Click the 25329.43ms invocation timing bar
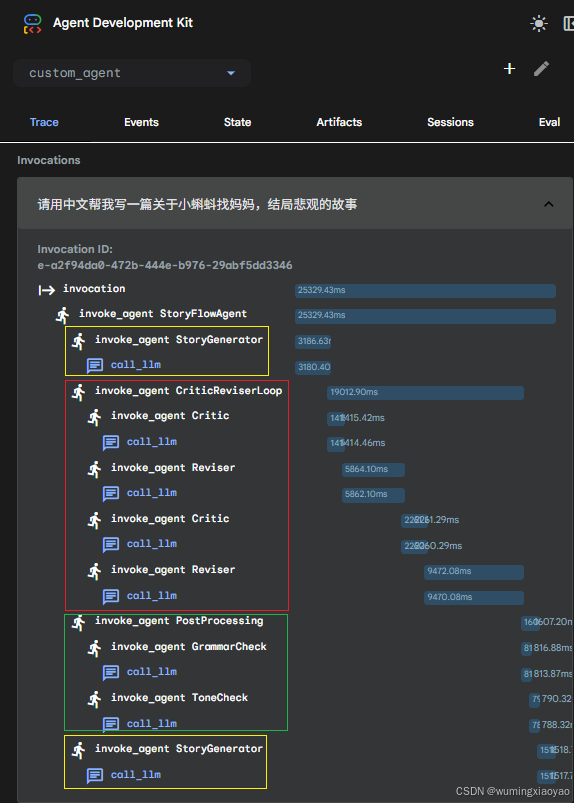 coord(426,290)
